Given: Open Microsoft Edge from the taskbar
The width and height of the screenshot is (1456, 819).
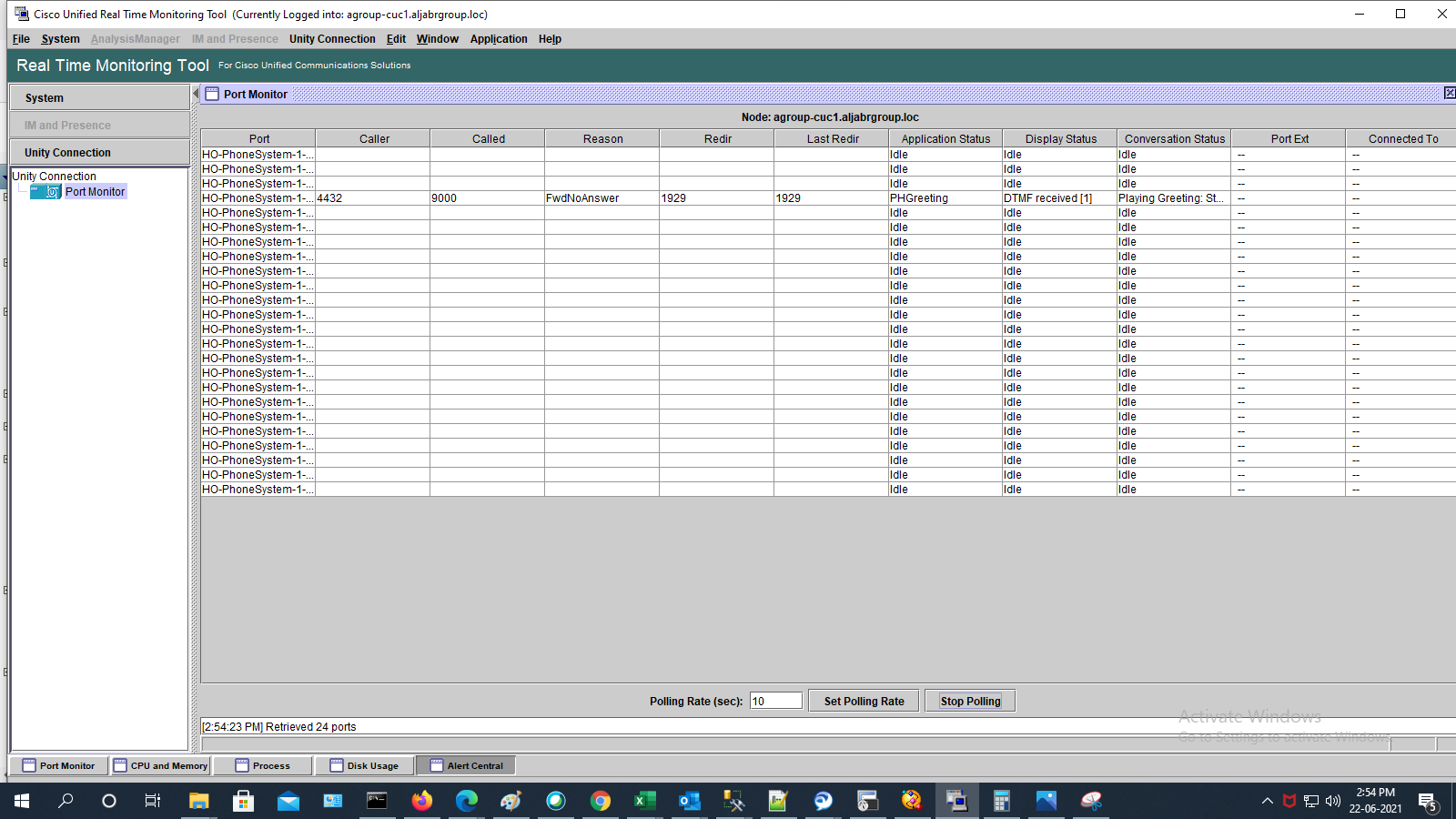Looking at the screenshot, I should click(x=466, y=801).
